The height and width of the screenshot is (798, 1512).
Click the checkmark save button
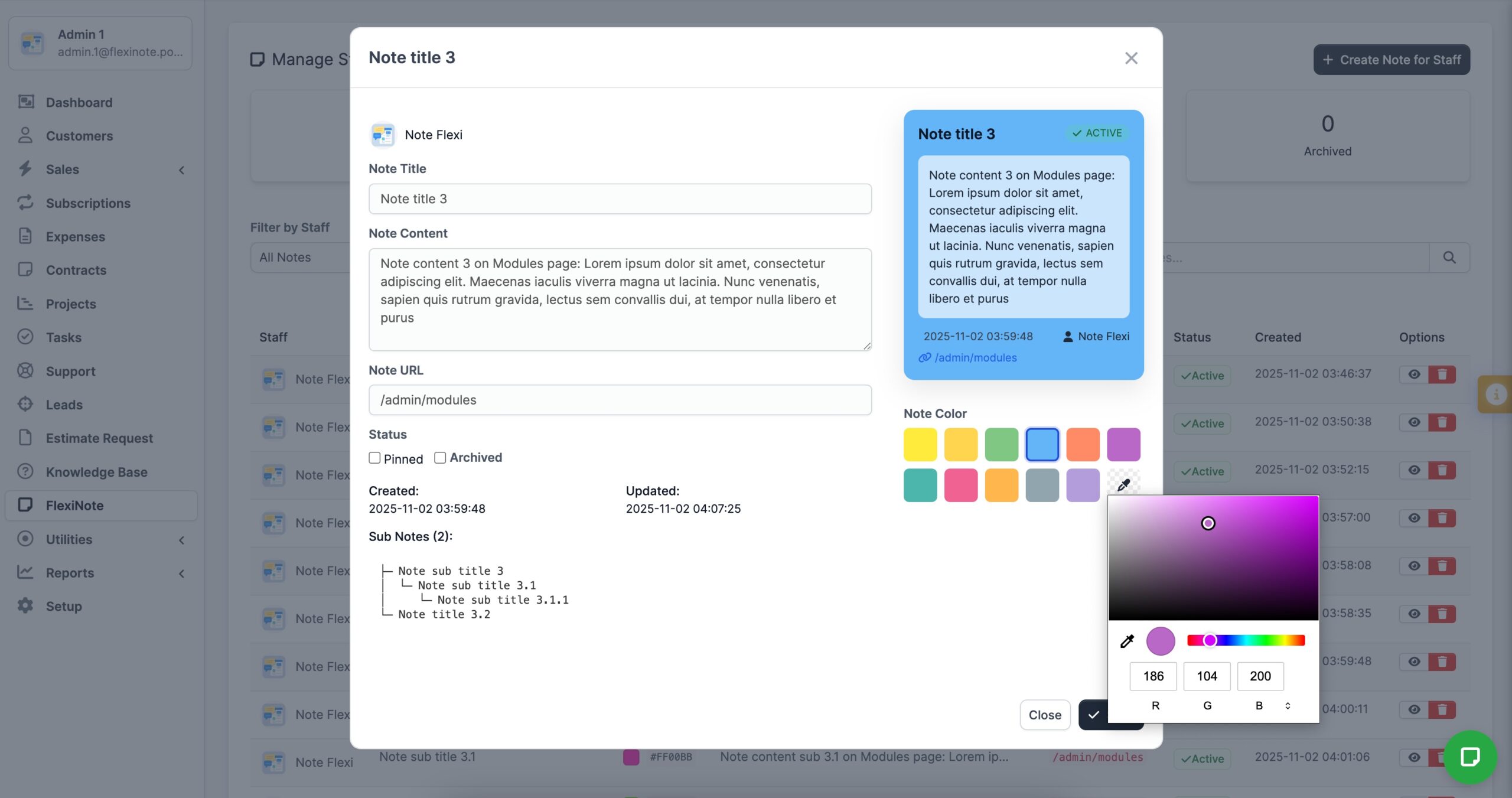pos(1094,715)
